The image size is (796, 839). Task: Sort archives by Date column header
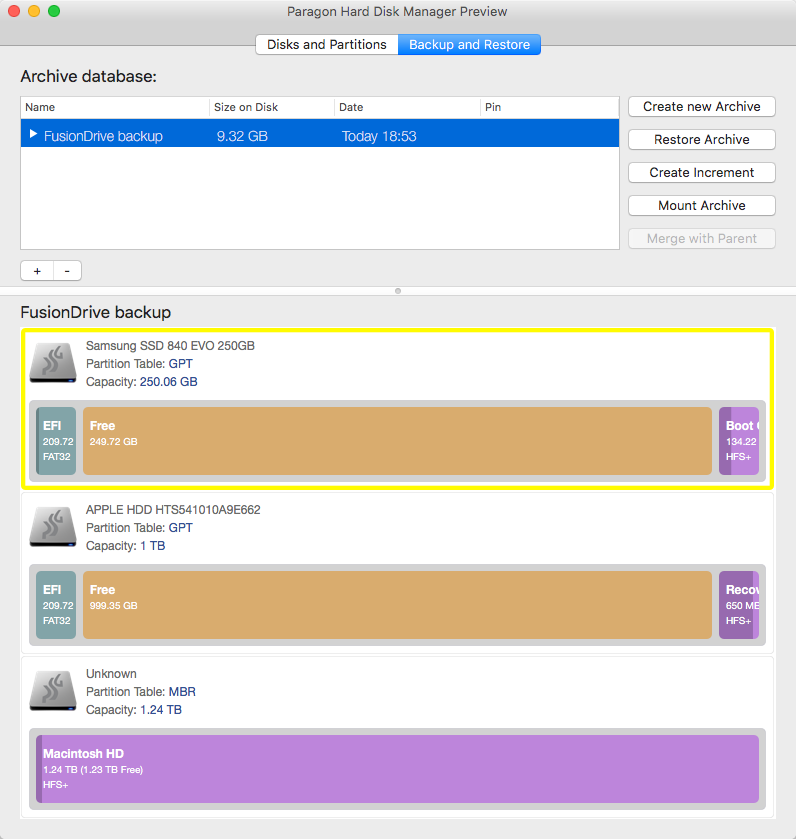[x=407, y=108]
